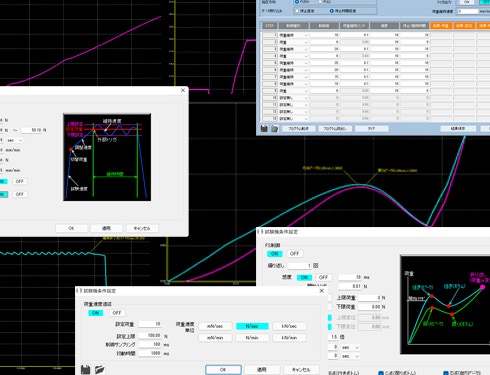Viewport: 490px width, 375px height.
Task: Click the highlighted OK button in load-speed dialog
Action: (x=223, y=369)
